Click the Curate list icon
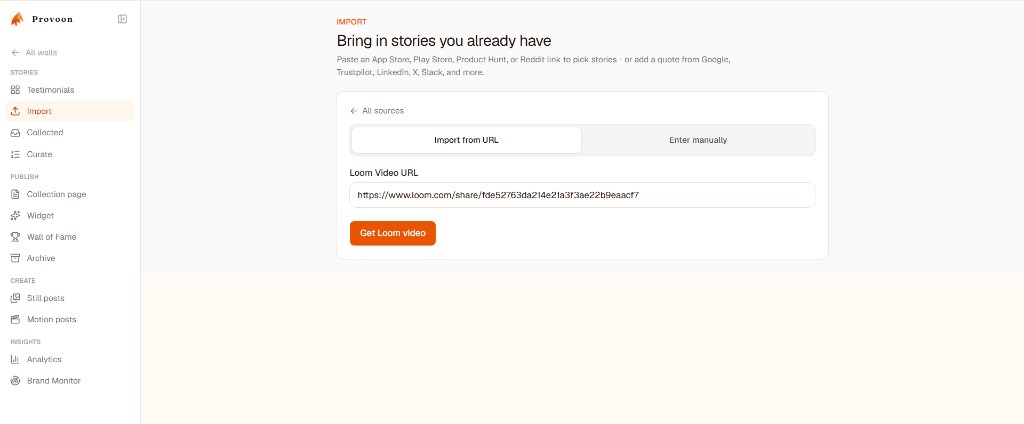Screen dimensions: 1024x424 pos(16,154)
